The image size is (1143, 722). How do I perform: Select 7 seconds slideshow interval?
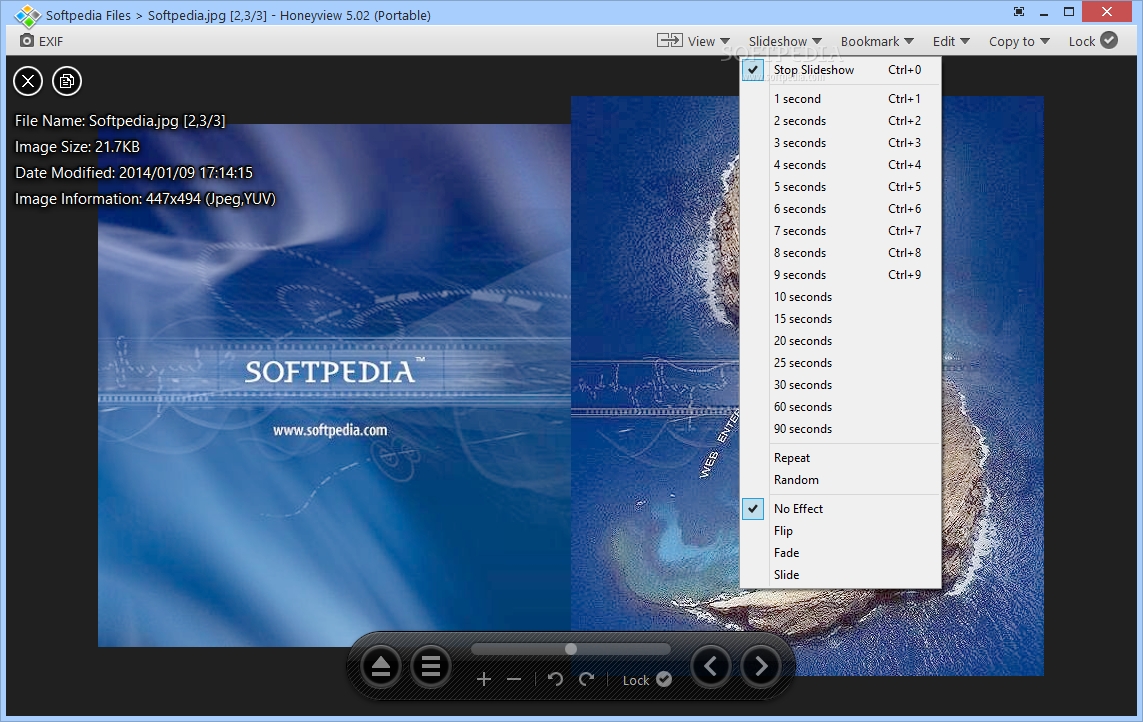[x=840, y=230]
